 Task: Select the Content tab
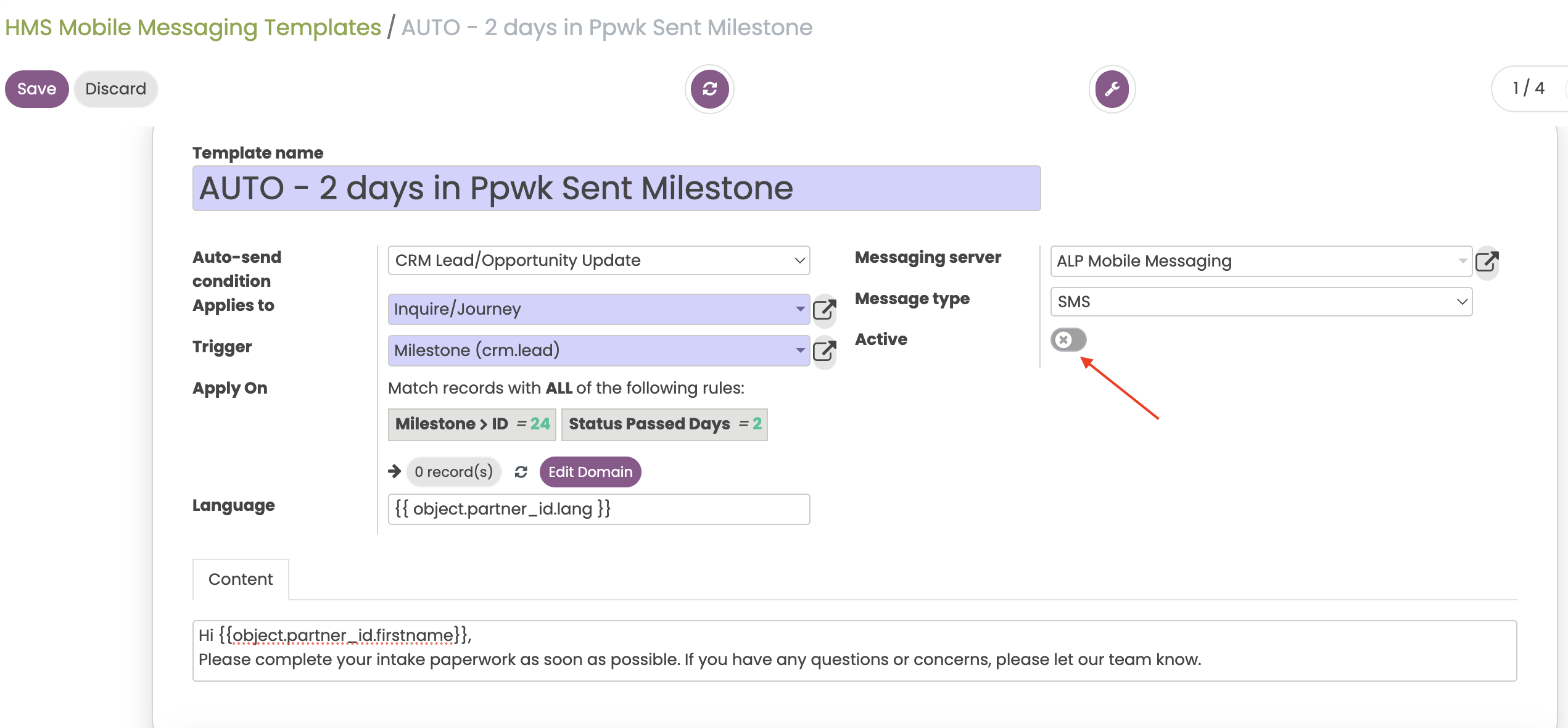tap(241, 579)
